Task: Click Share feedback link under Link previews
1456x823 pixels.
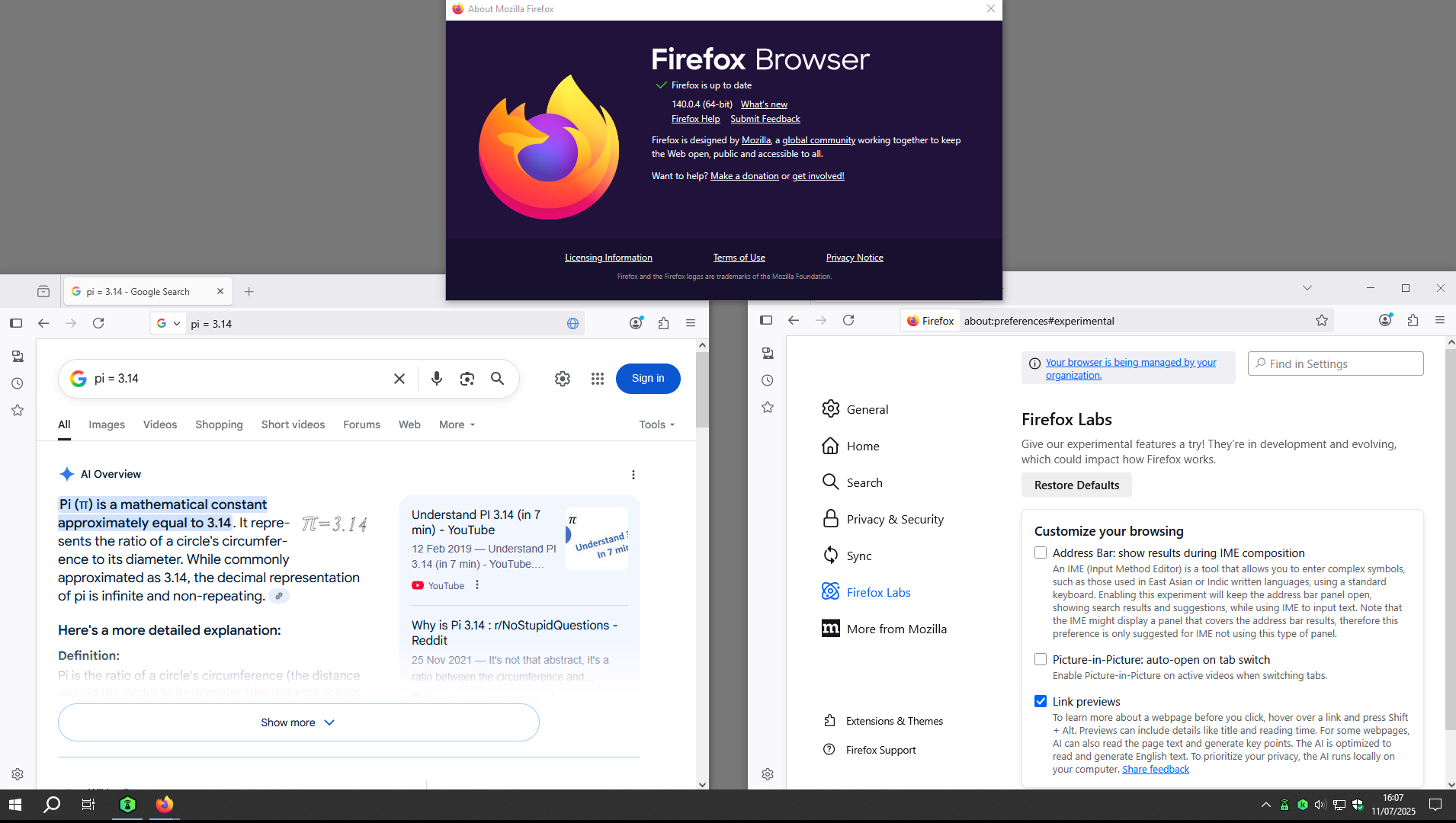Action: pyautogui.click(x=1156, y=770)
